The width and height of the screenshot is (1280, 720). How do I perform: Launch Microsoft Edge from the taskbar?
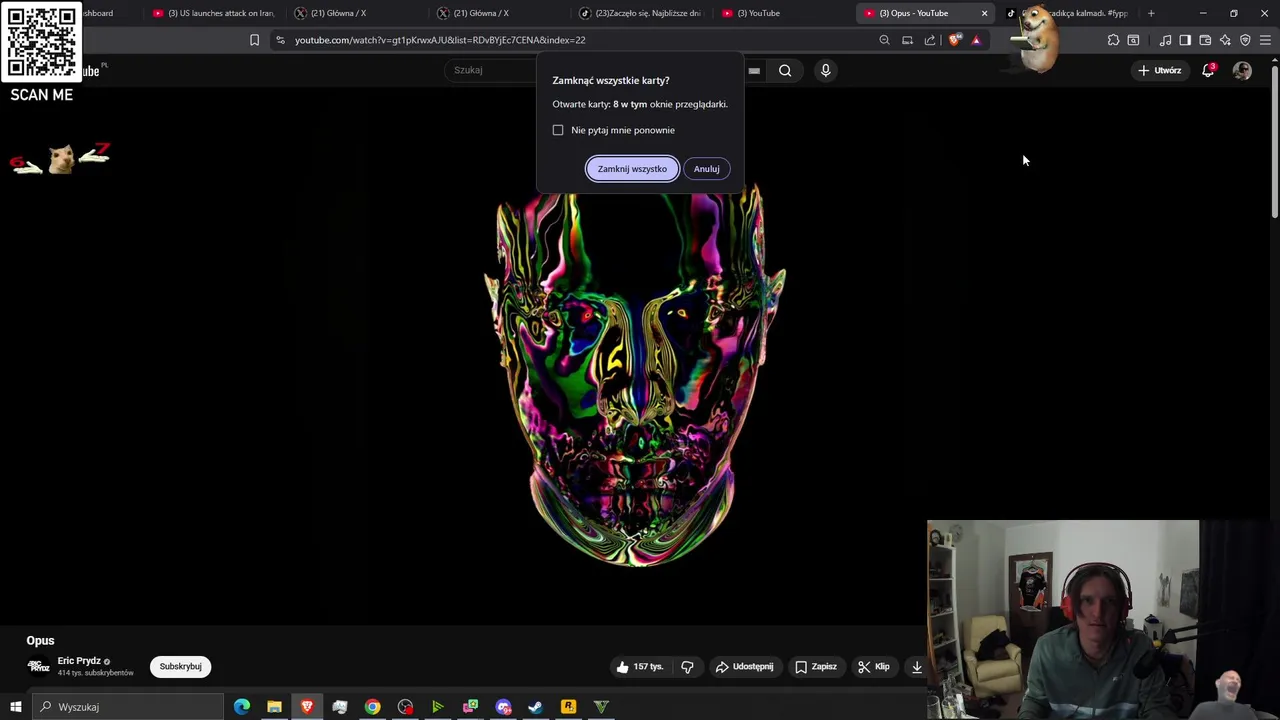[242, 707]
